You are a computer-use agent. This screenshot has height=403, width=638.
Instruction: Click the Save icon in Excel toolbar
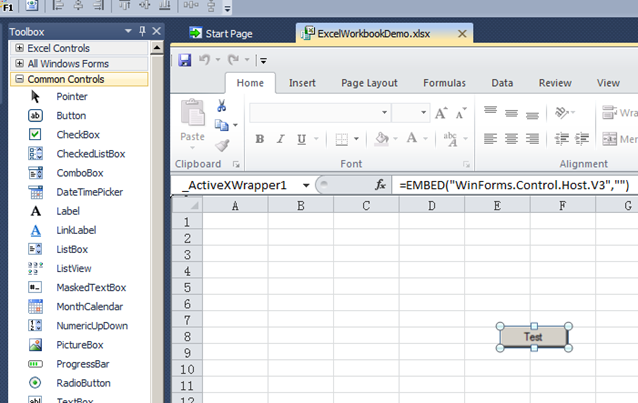pos(185,60)
